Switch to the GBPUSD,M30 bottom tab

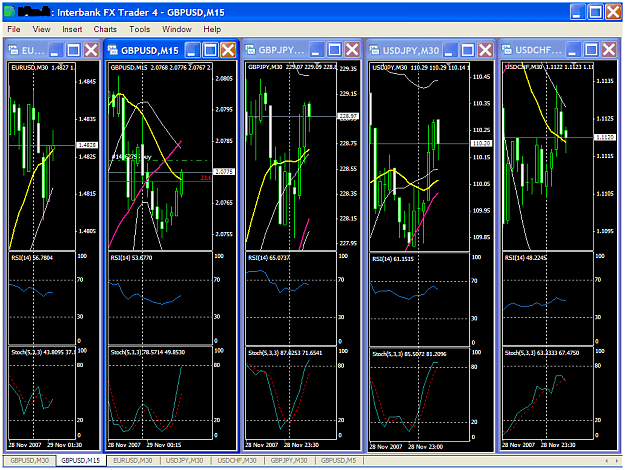point(29,460)
